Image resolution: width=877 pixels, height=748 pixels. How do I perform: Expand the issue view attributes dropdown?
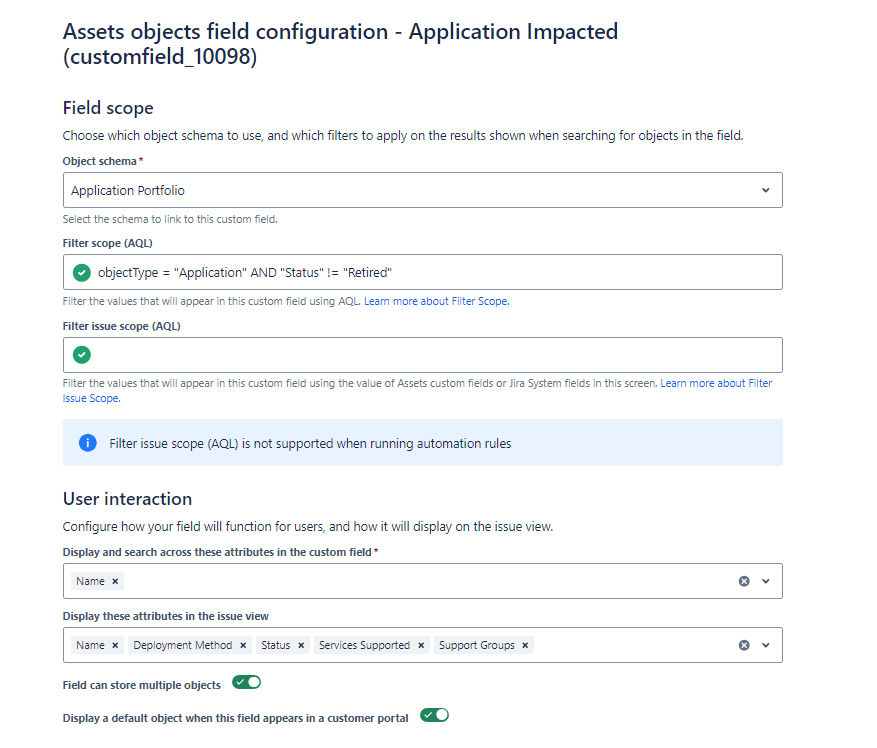click(x=766, y=646)
